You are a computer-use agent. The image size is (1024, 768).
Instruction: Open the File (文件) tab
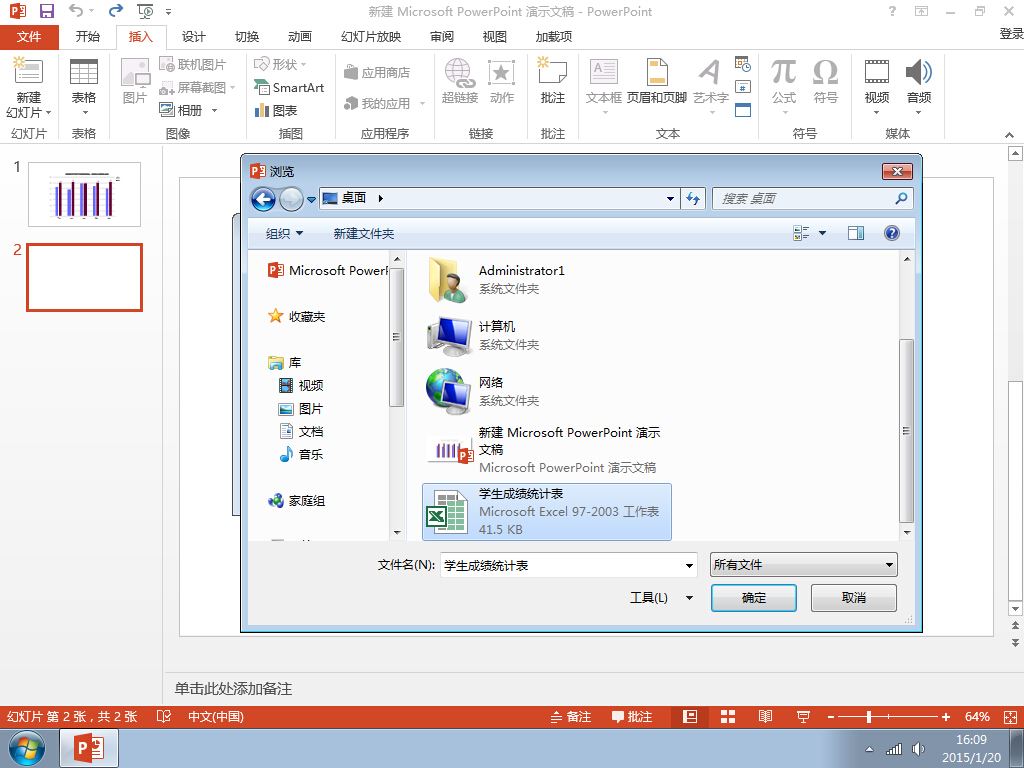29,37
